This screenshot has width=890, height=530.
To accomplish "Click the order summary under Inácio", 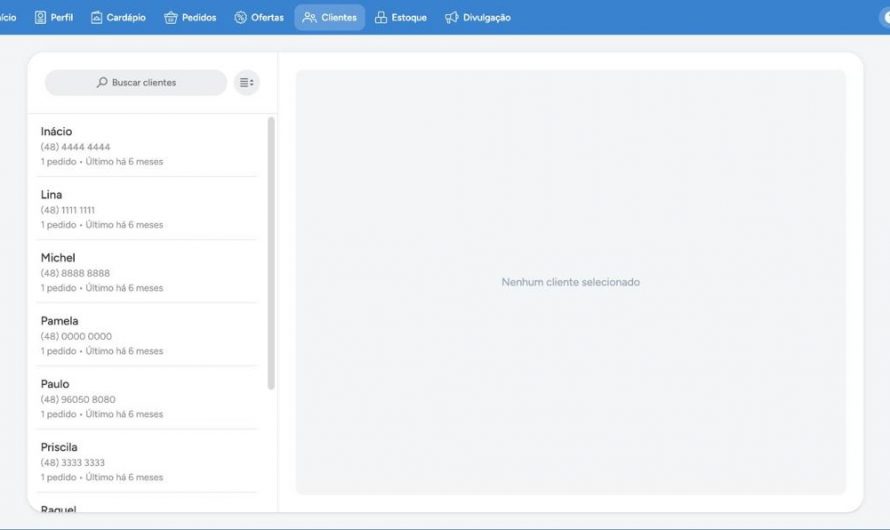I will click(x=102, y=162).
